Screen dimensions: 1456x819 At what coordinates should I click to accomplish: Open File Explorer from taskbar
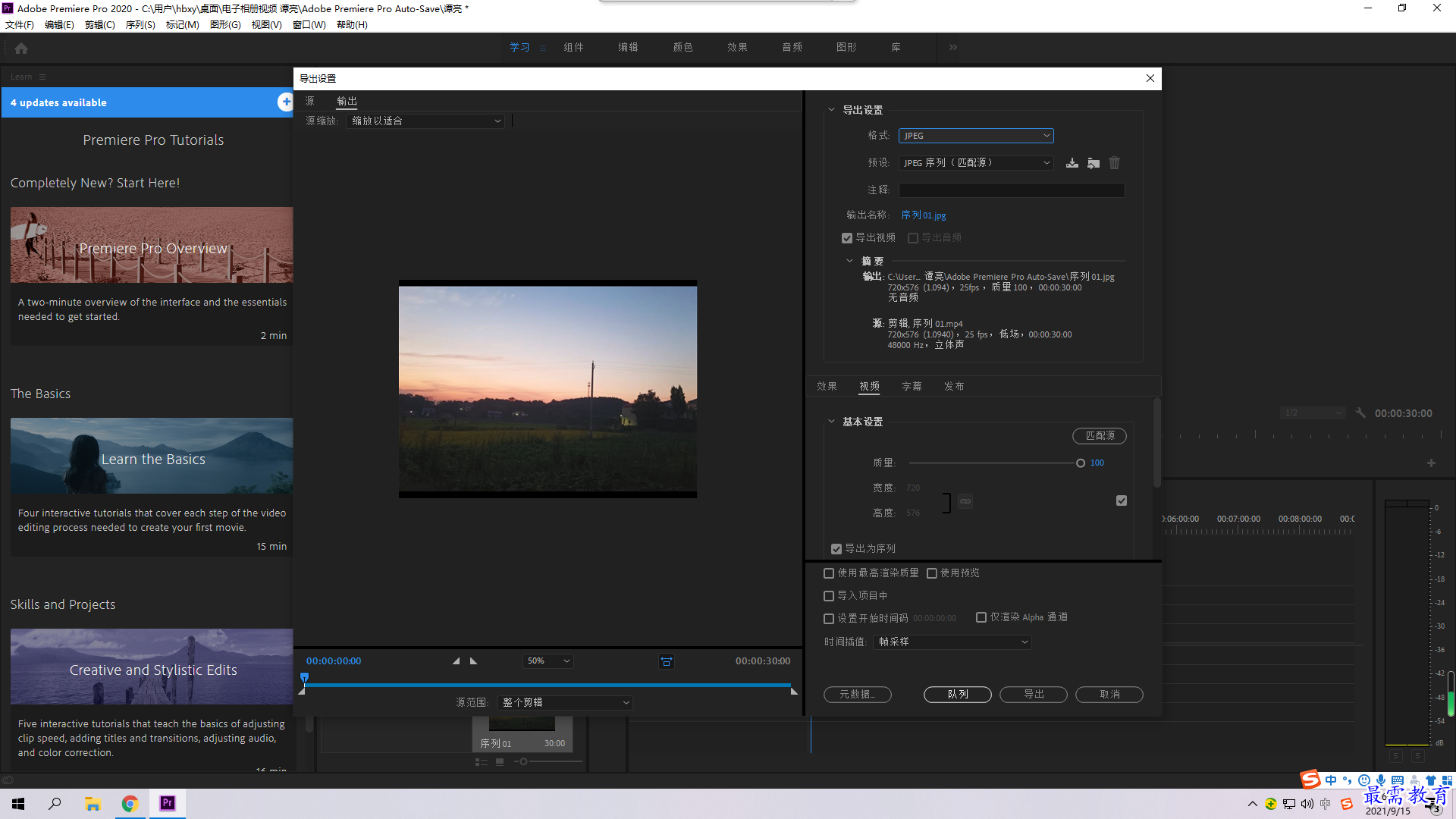point(93,803)
